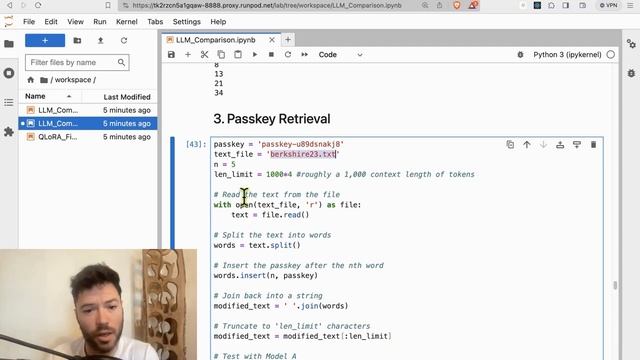Open the Tabs menu
This screenshot has width=640, height=360.
click(x=155, y=22)
